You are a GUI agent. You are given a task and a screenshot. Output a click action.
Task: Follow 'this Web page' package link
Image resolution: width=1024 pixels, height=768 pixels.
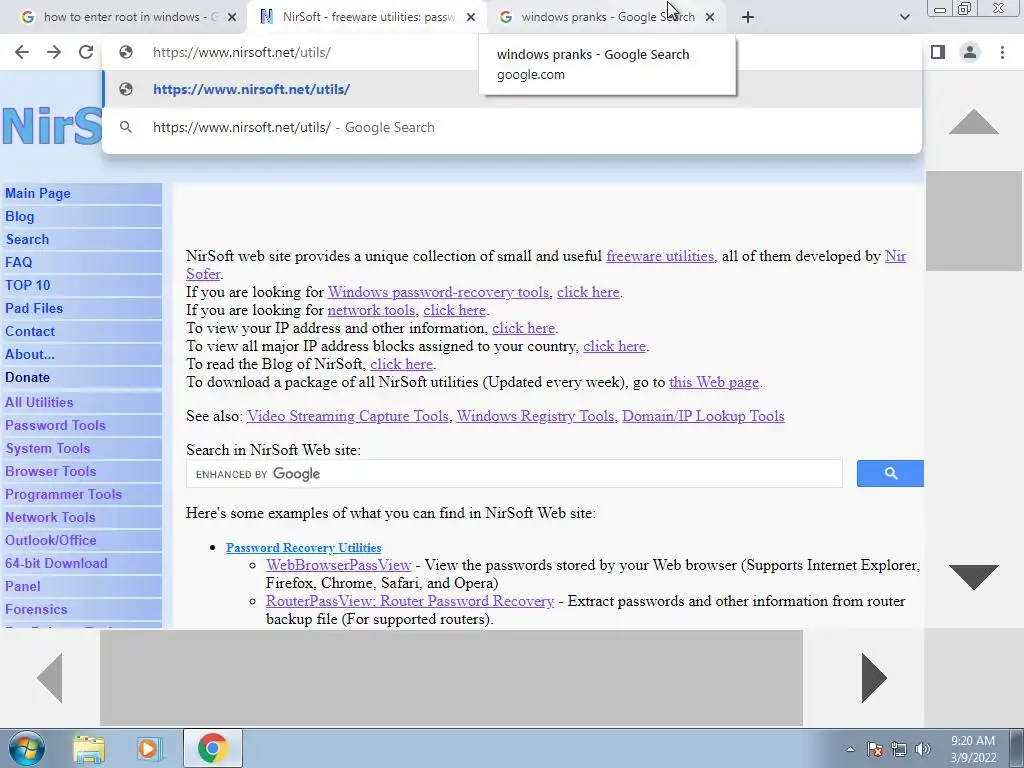click(714, 382)
